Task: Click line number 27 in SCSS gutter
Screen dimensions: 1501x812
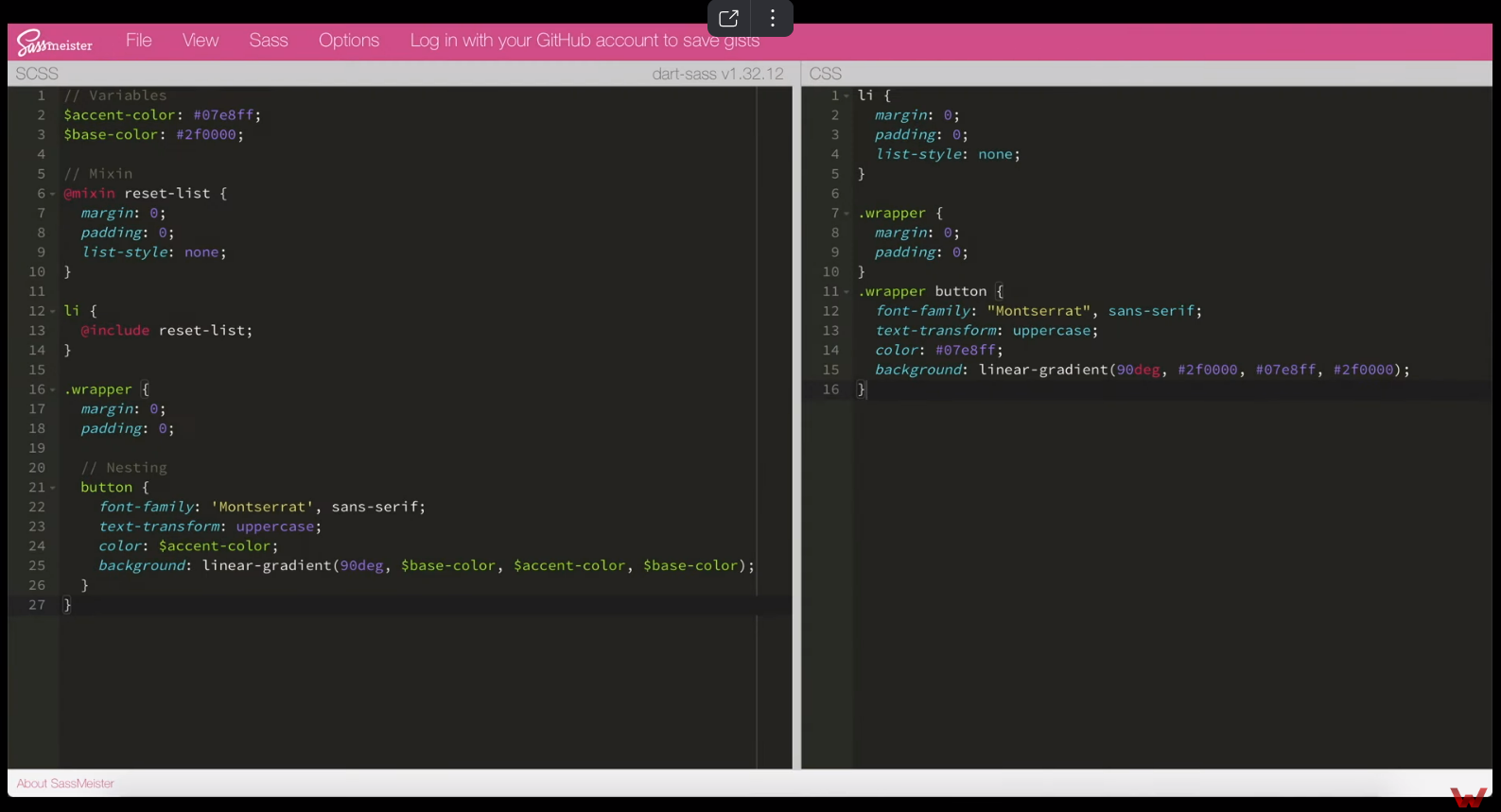Action: (37, 605)
